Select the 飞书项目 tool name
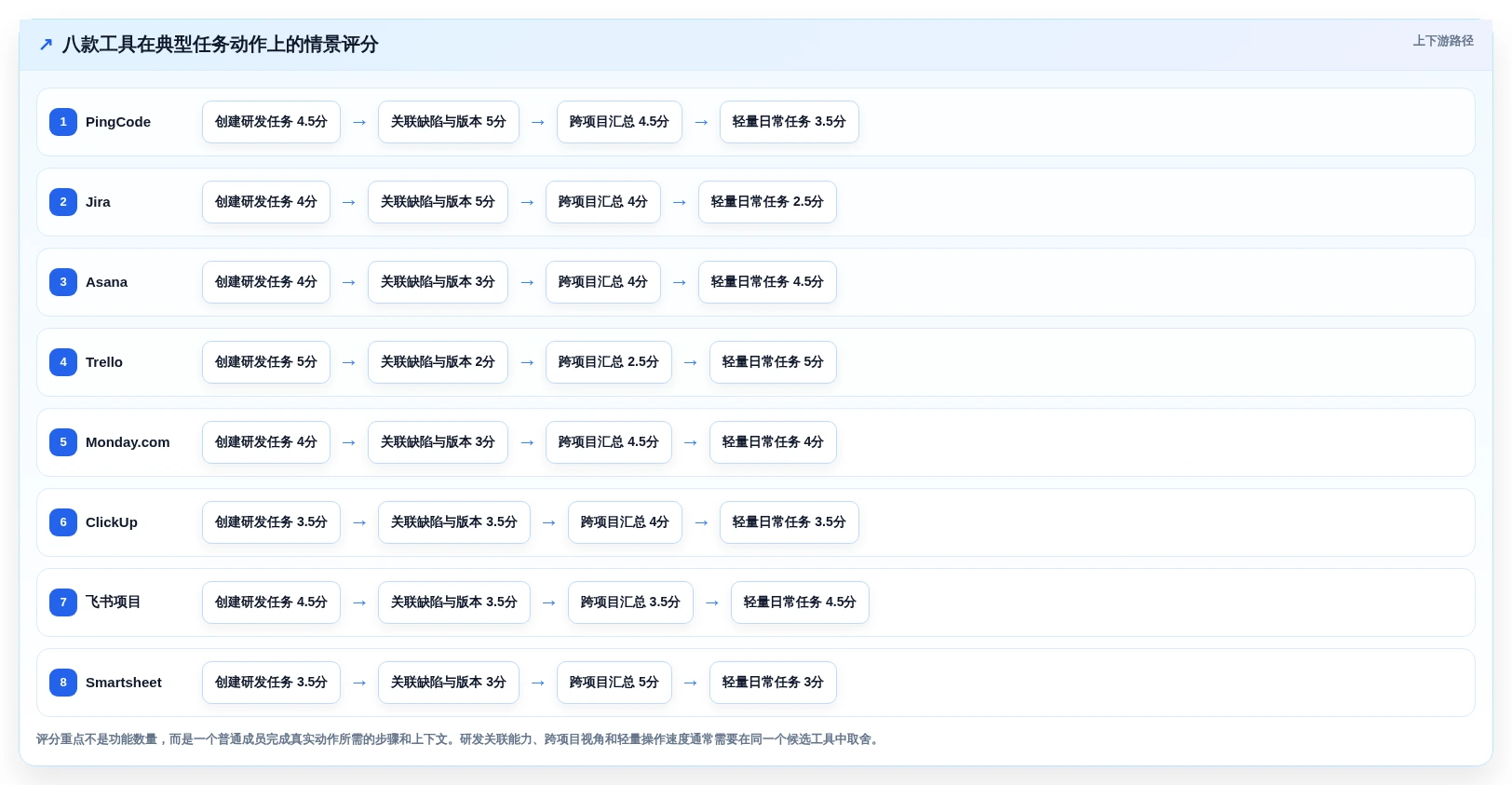This screenshot has height=785, width=1512. coord(113,602)
